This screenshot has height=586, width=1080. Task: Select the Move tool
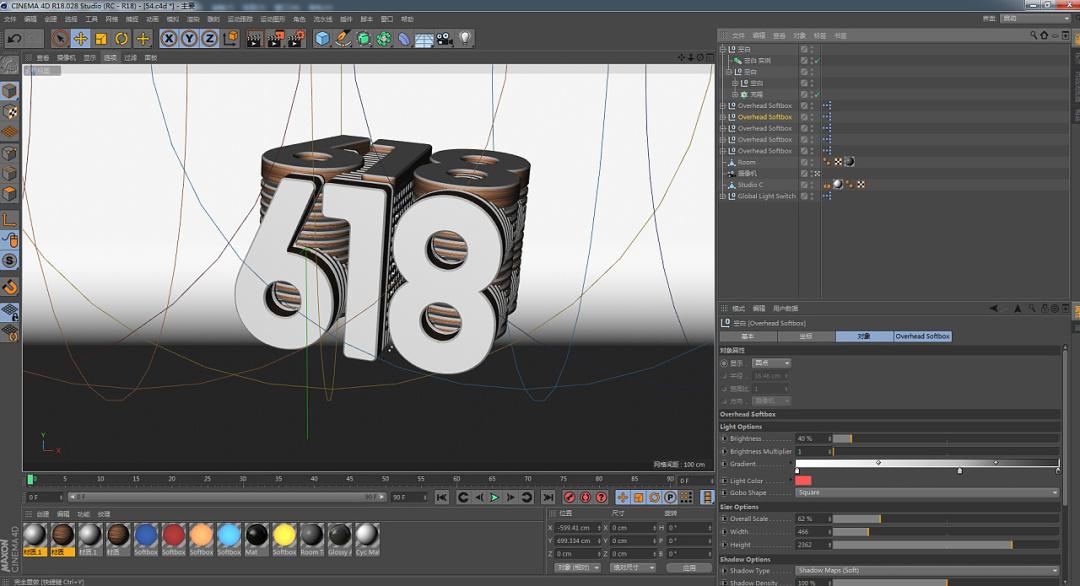coord(80,38)
